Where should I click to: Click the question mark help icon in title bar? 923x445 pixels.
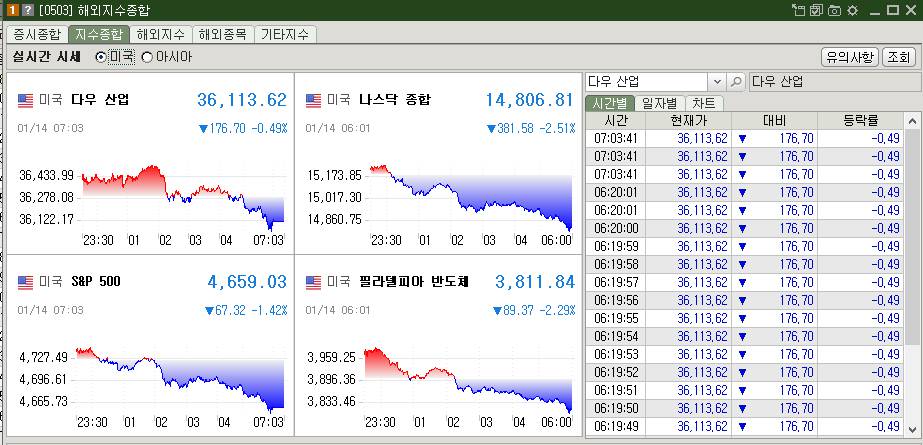pos(27,10)
